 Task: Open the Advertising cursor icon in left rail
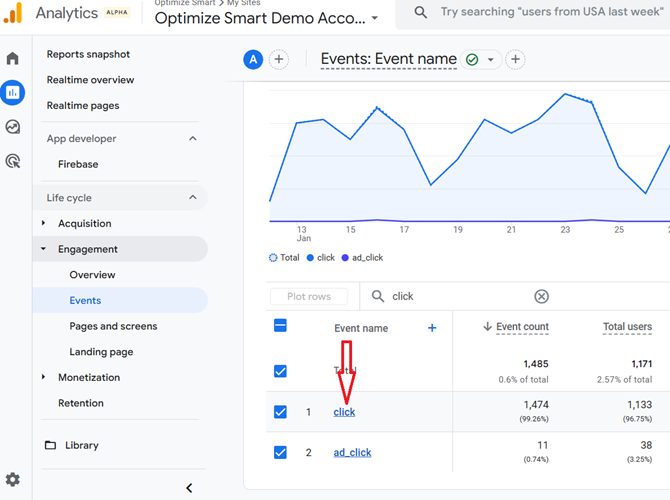click(12, 161)
